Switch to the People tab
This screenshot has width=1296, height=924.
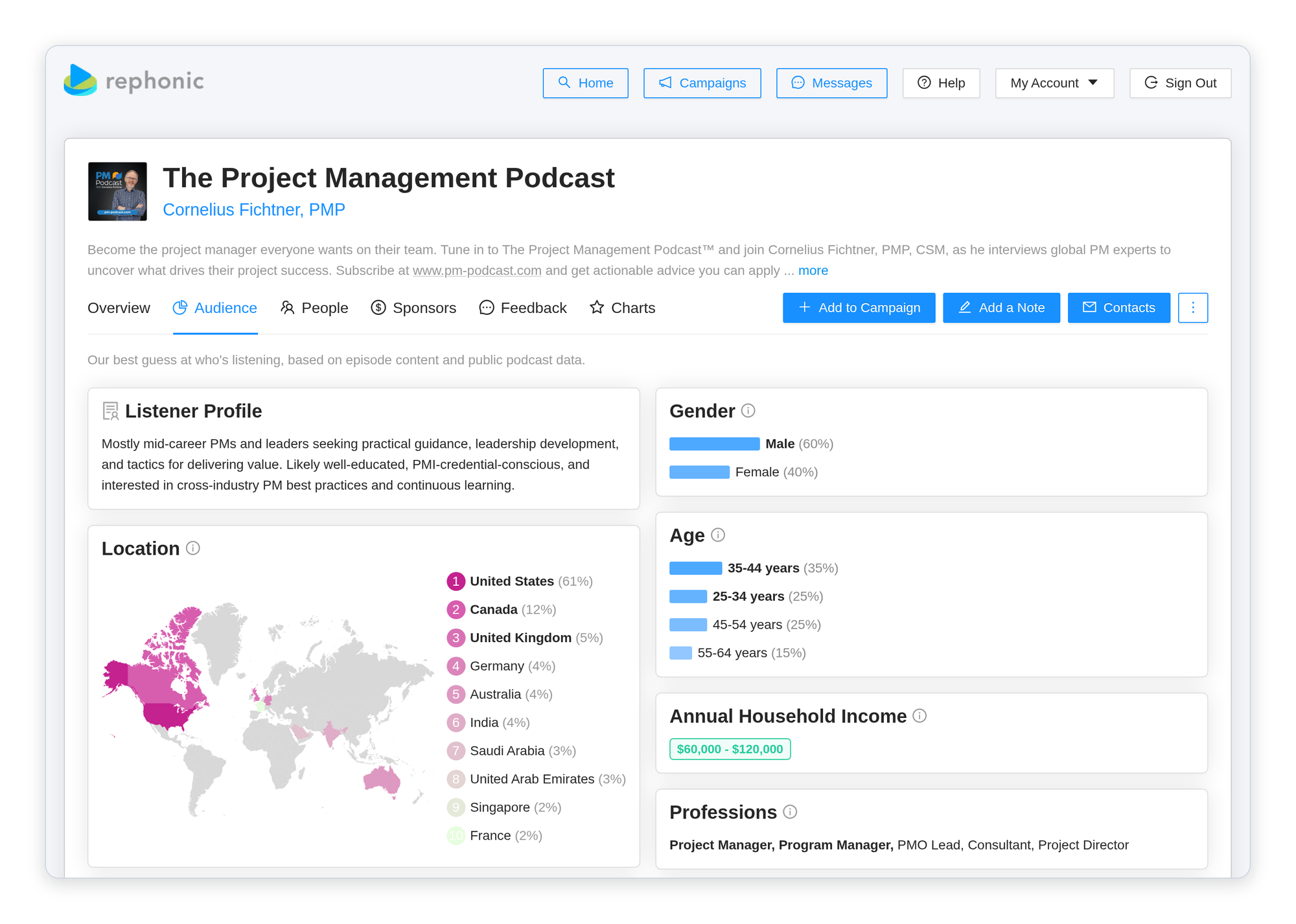point(314,308)
